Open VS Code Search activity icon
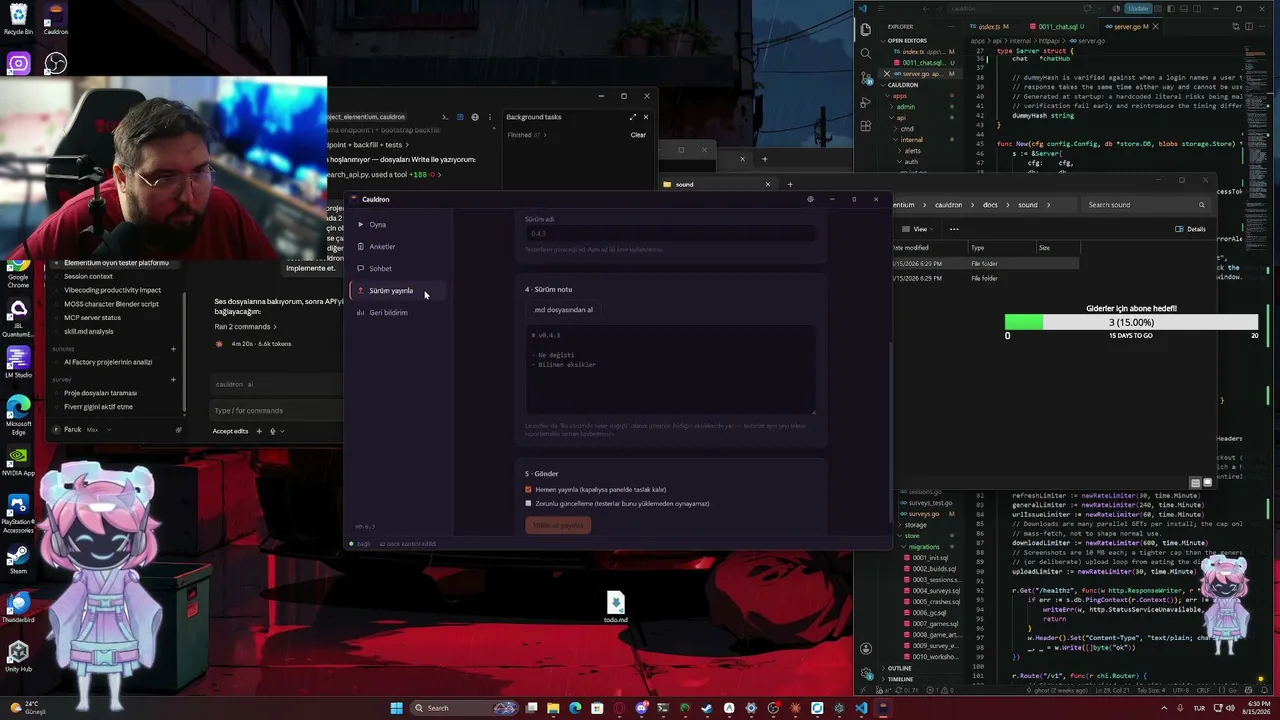This screenshot has height=720, width=1280. pos(866,52)
